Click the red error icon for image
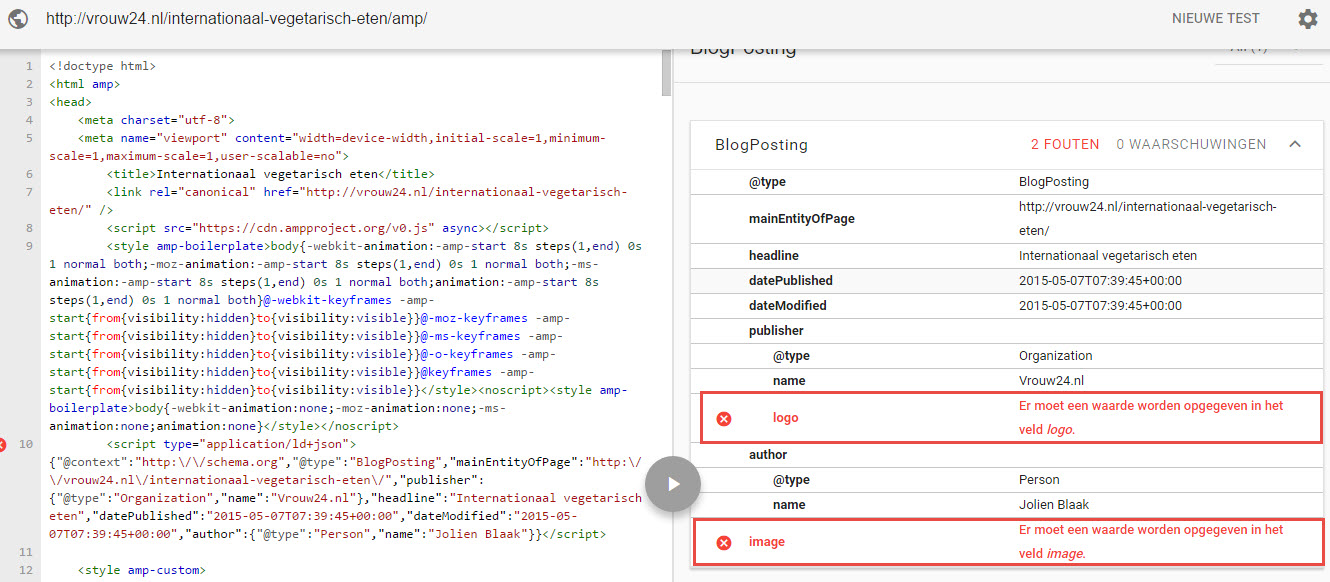 pos(724,542)
